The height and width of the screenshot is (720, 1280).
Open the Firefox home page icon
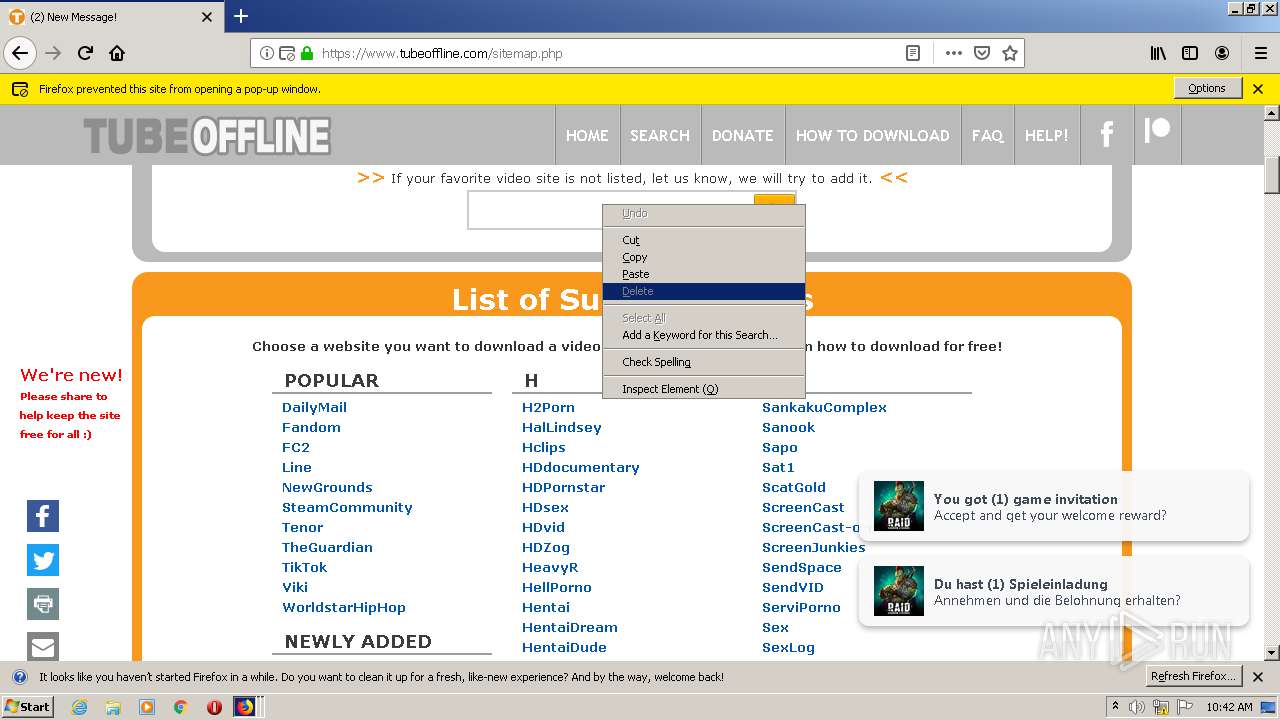pyautogui.click(x=117, y=53)
